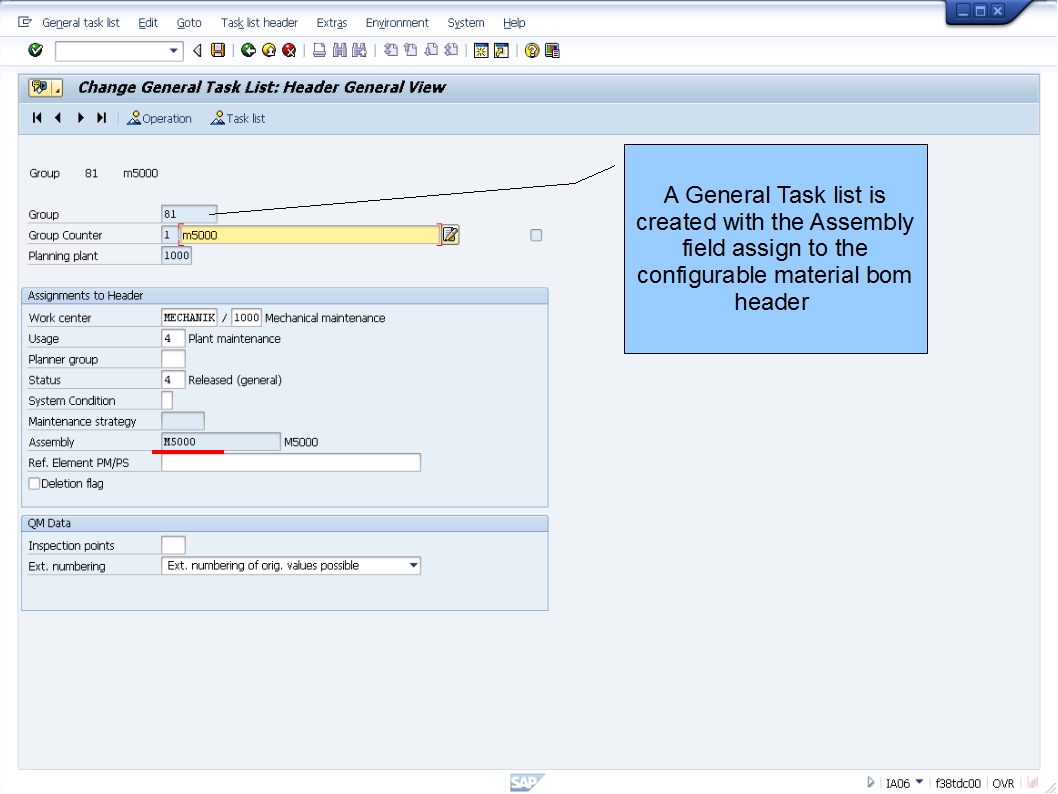Click inside the Planner group input field

(172, 358)
